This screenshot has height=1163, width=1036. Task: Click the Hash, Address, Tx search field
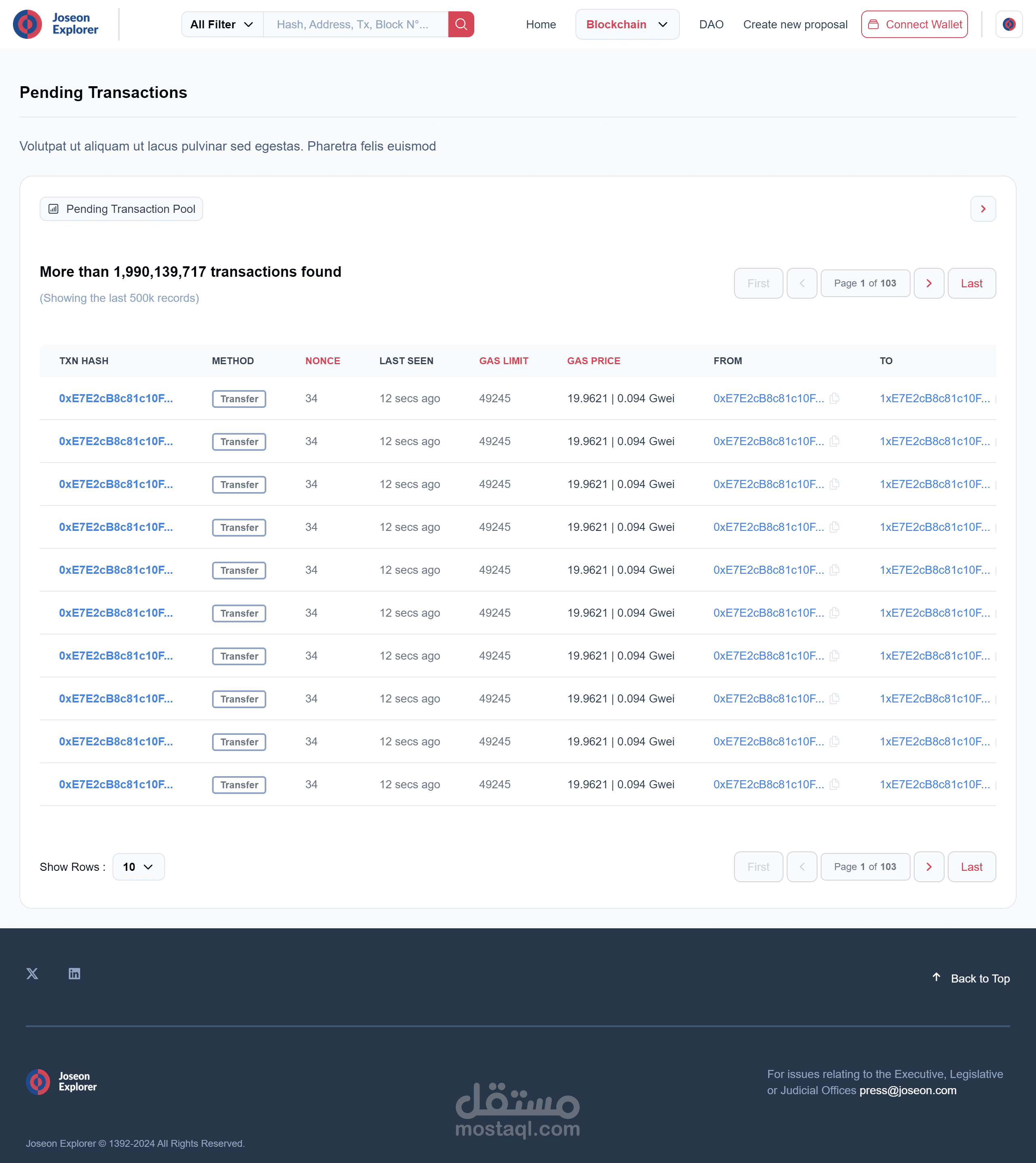click(356, 24)
